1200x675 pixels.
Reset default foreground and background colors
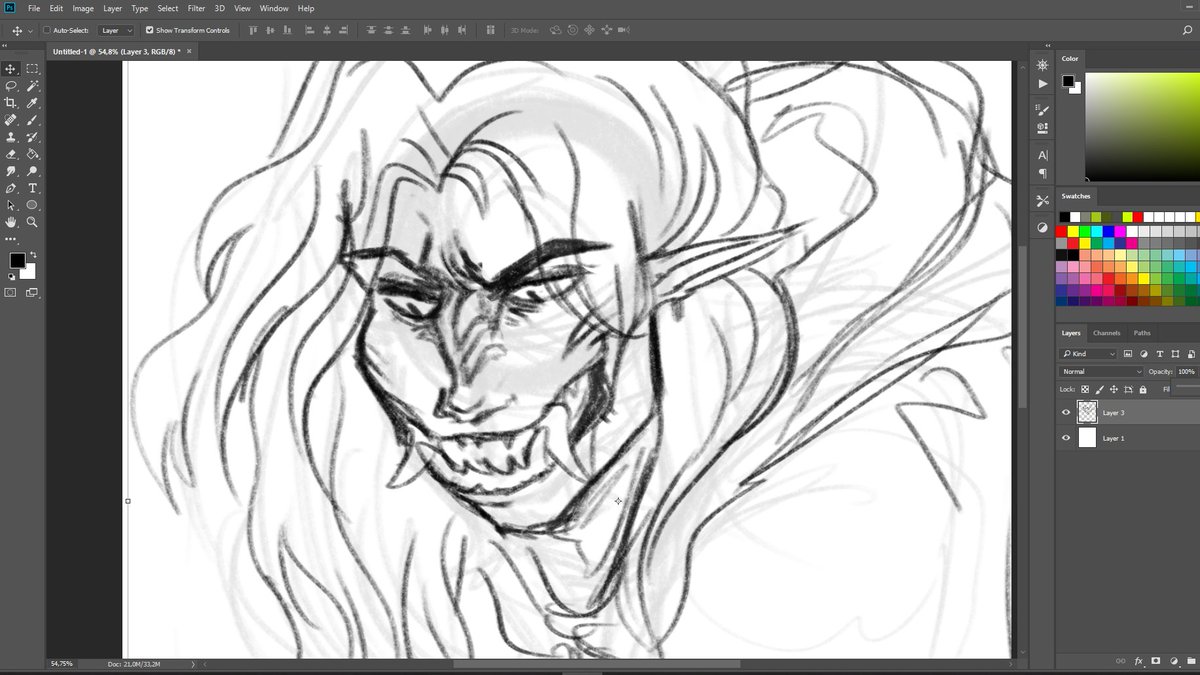pyautogui.click(x=11, y=276)
